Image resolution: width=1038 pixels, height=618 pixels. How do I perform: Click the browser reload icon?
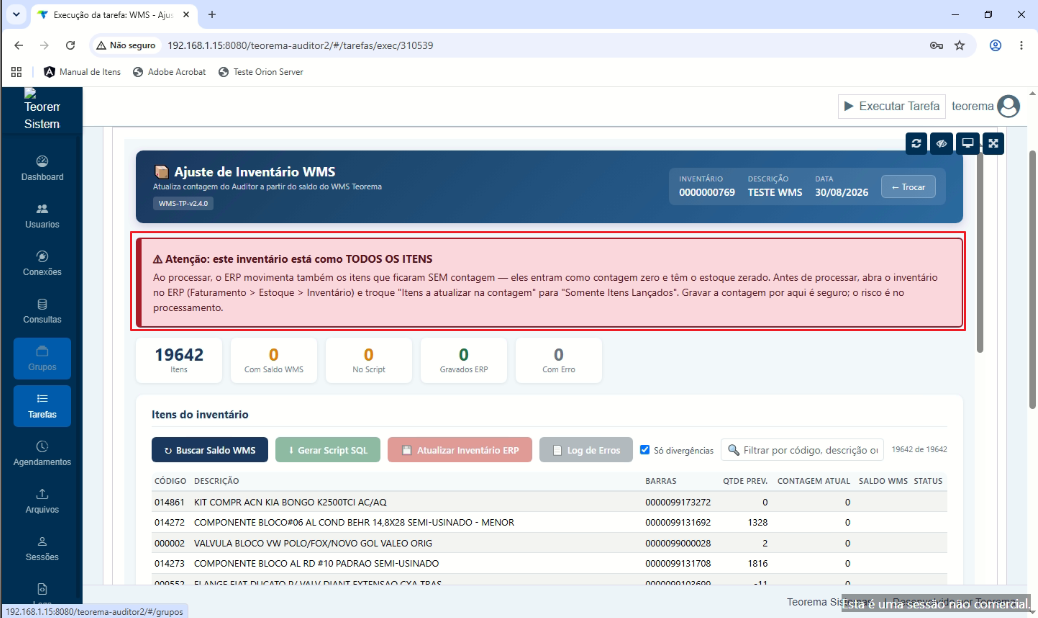(70, 46)
